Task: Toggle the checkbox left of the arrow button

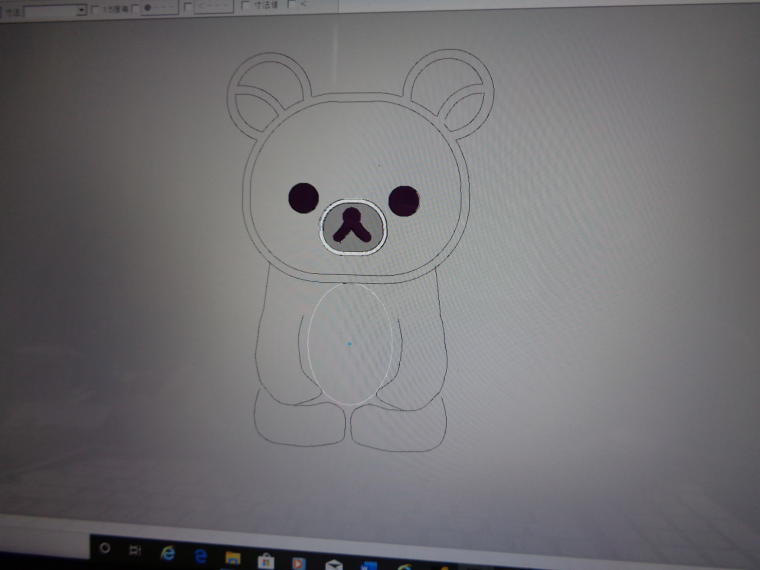Action: (x=188, y=7)
